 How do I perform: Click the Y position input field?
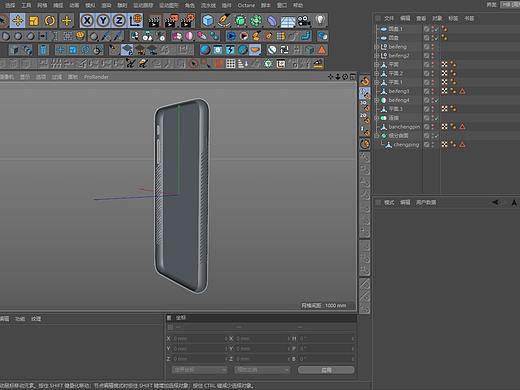[199, 349]
